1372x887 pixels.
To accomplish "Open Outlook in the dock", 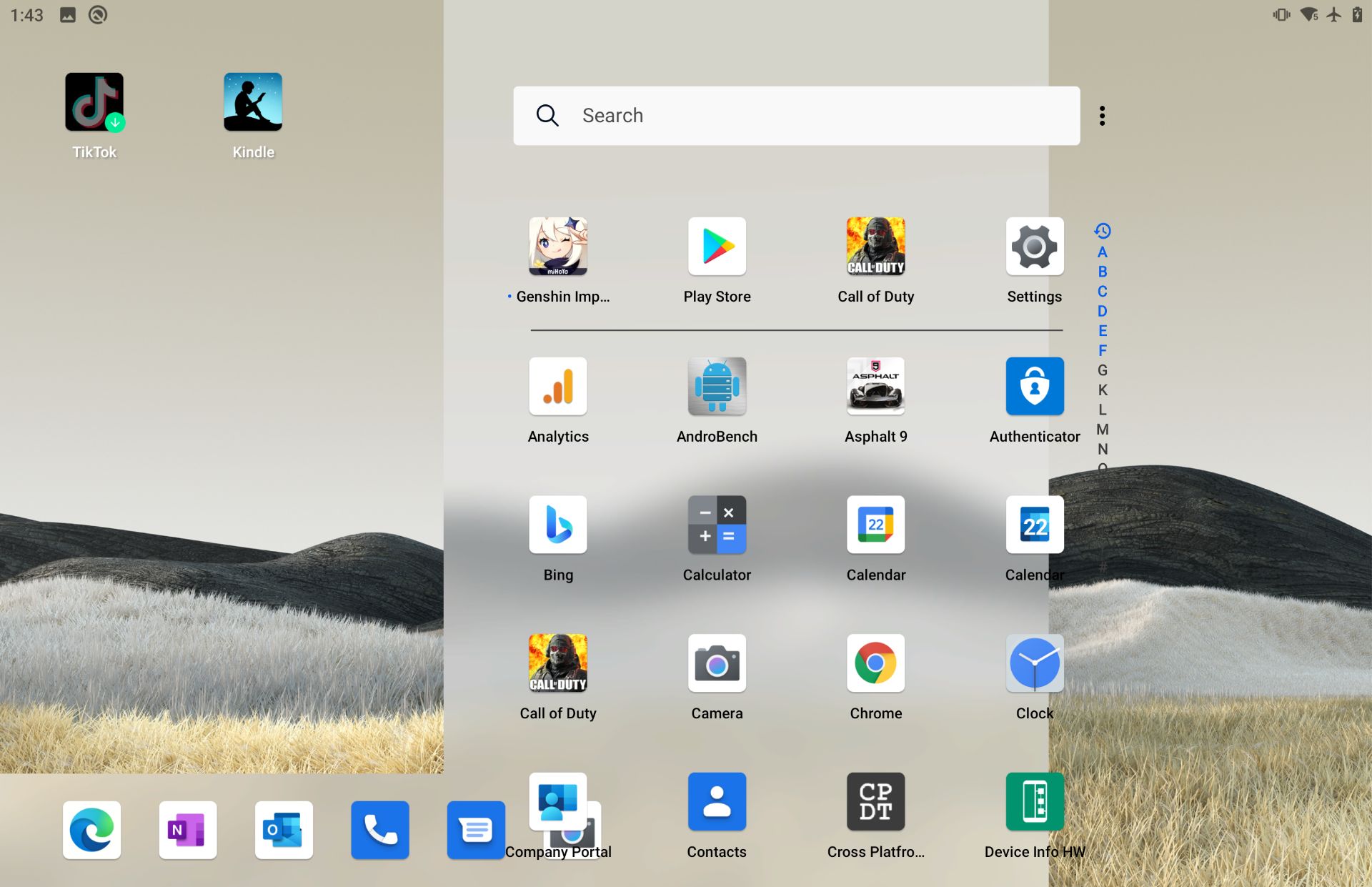I will point(284,831).
